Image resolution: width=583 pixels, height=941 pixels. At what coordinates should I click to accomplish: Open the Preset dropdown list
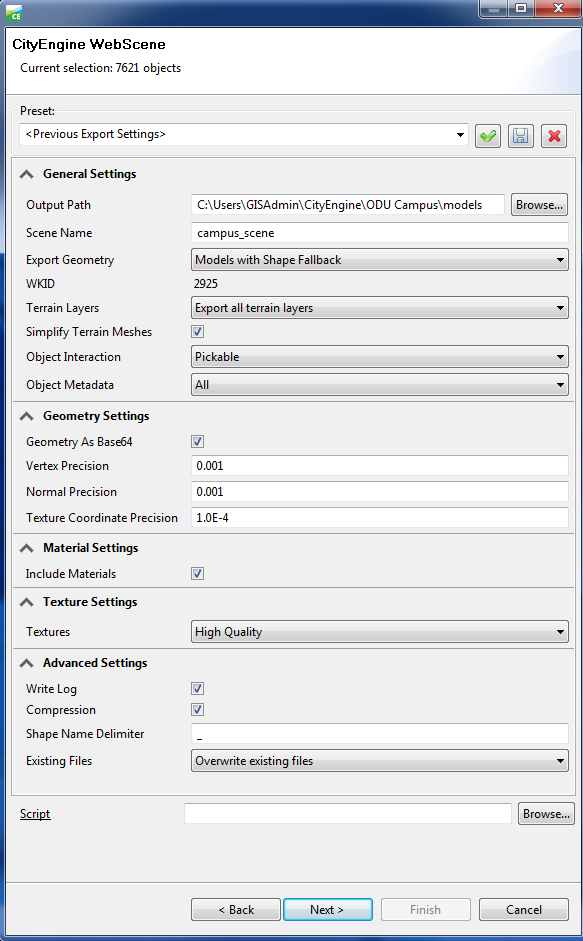pos(244,134)
